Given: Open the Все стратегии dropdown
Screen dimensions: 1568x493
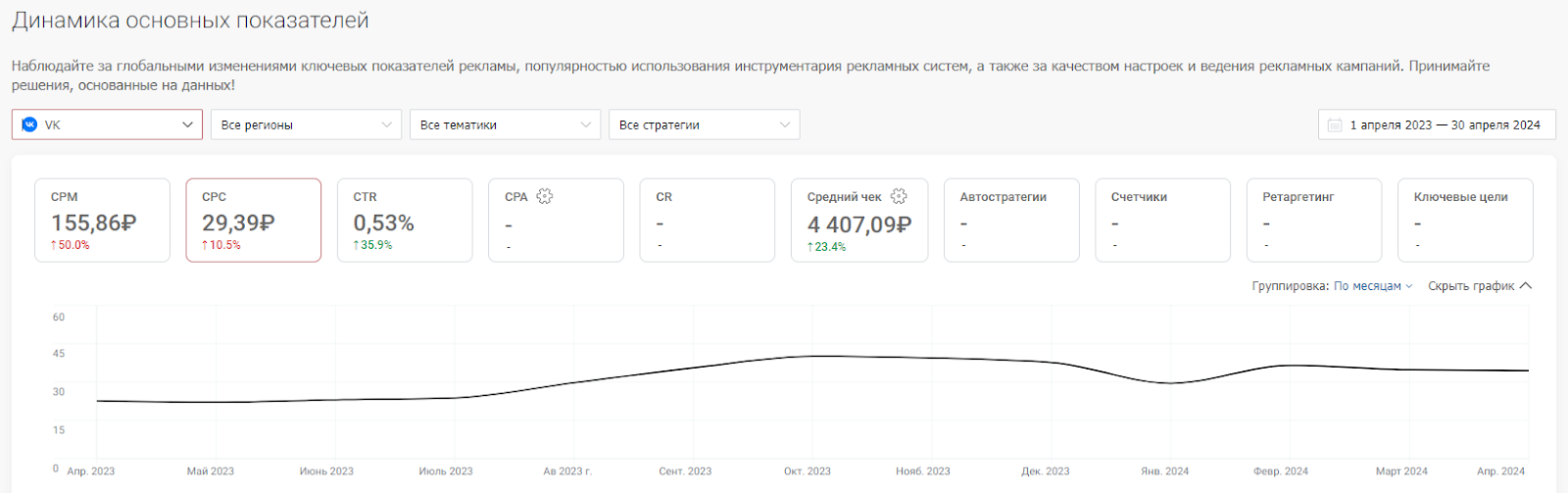Looking at the screenshot, I should tap(704, 124).
